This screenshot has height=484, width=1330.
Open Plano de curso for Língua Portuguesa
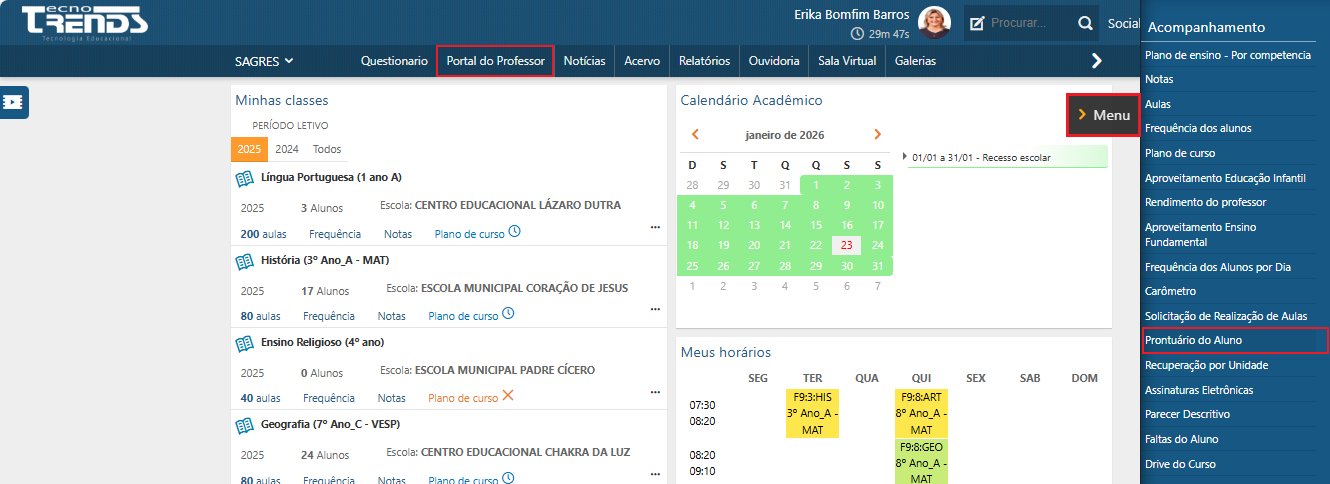tap(469, 234)
